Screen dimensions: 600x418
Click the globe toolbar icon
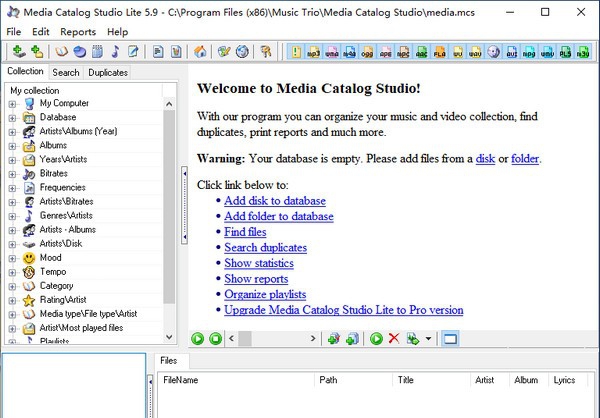coord(242,51)
